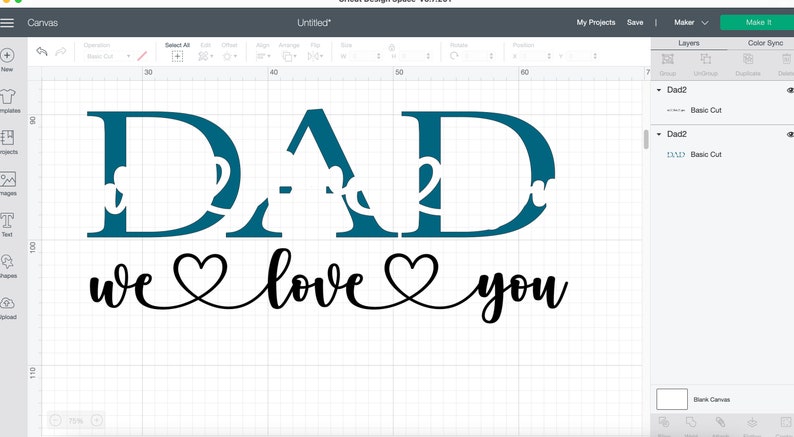The height and width of the screenshot is (437, 794).
Task: Click the Position X input field
Action: pos(535,56)
